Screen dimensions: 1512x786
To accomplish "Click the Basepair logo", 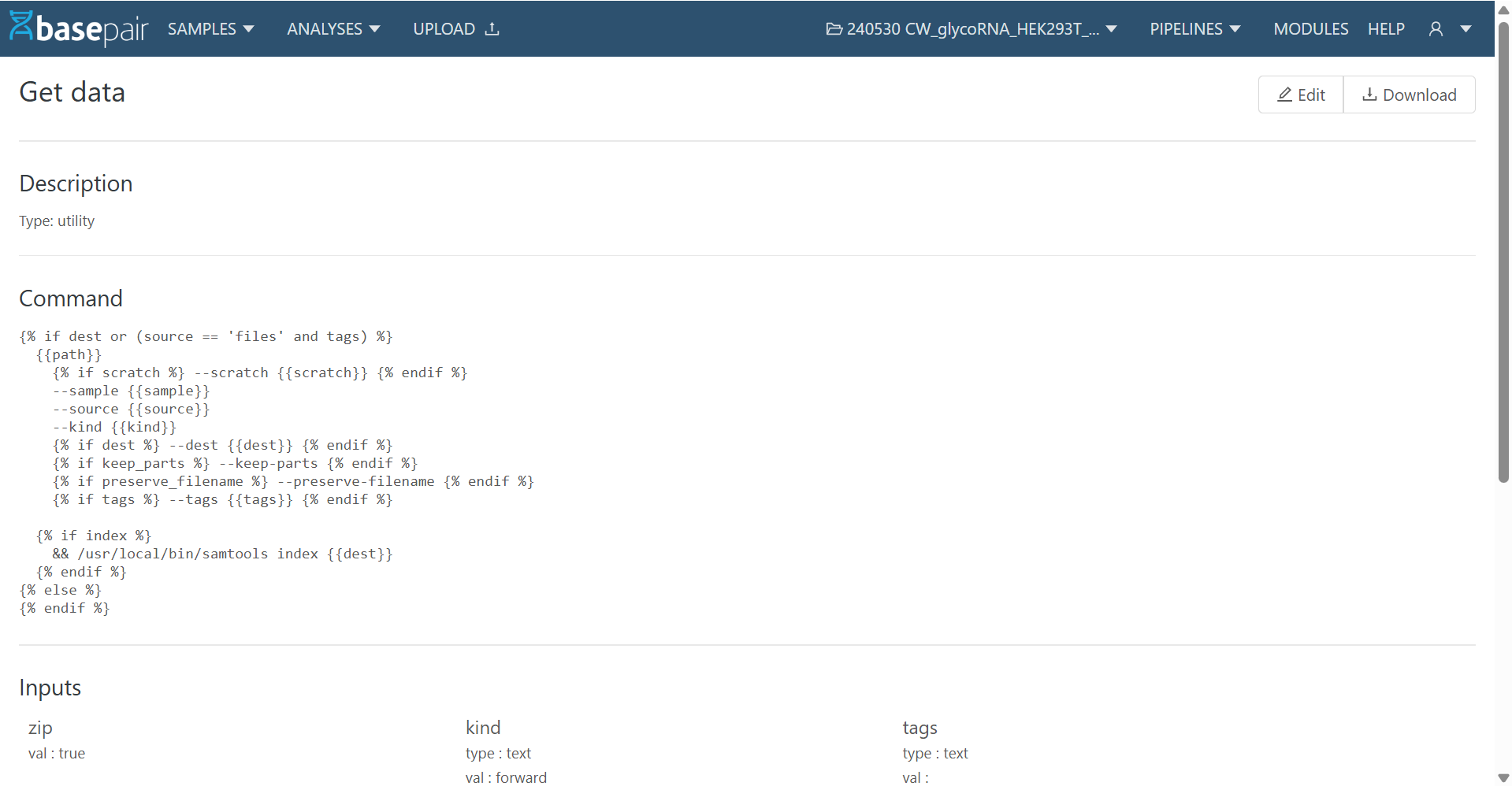I will click(77, 28).
